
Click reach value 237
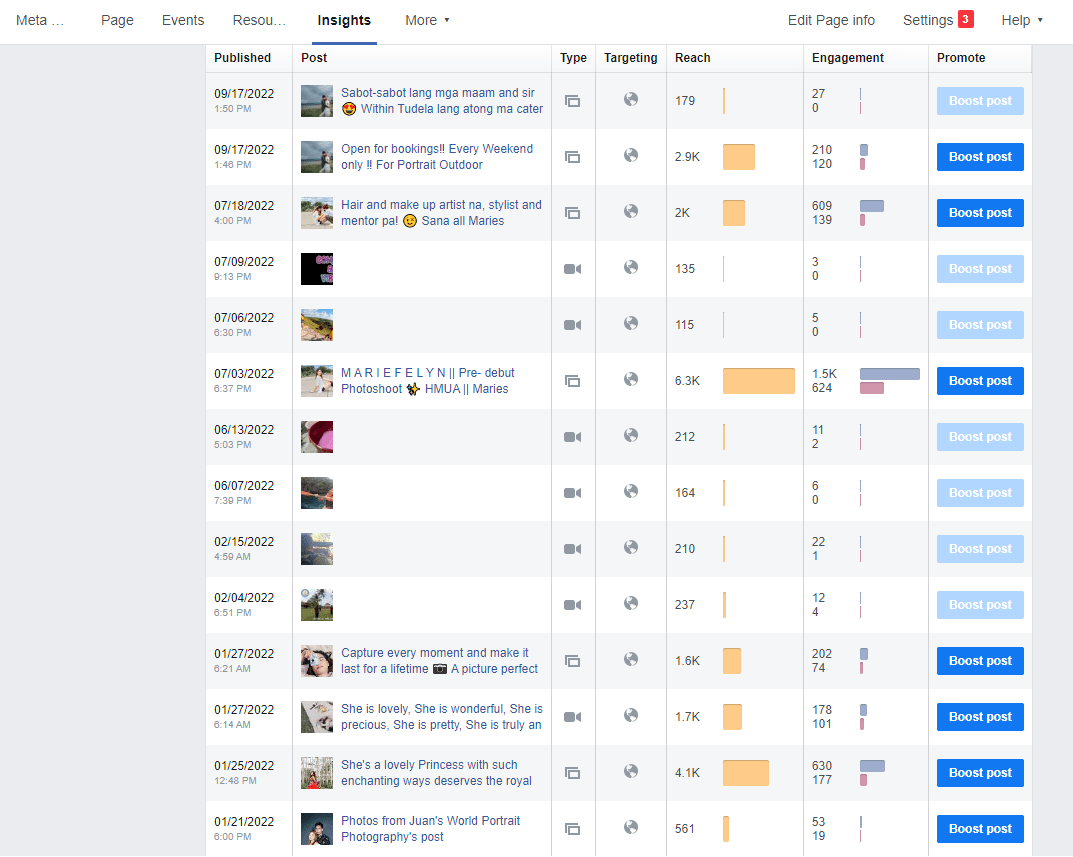(x=685, y=605)
